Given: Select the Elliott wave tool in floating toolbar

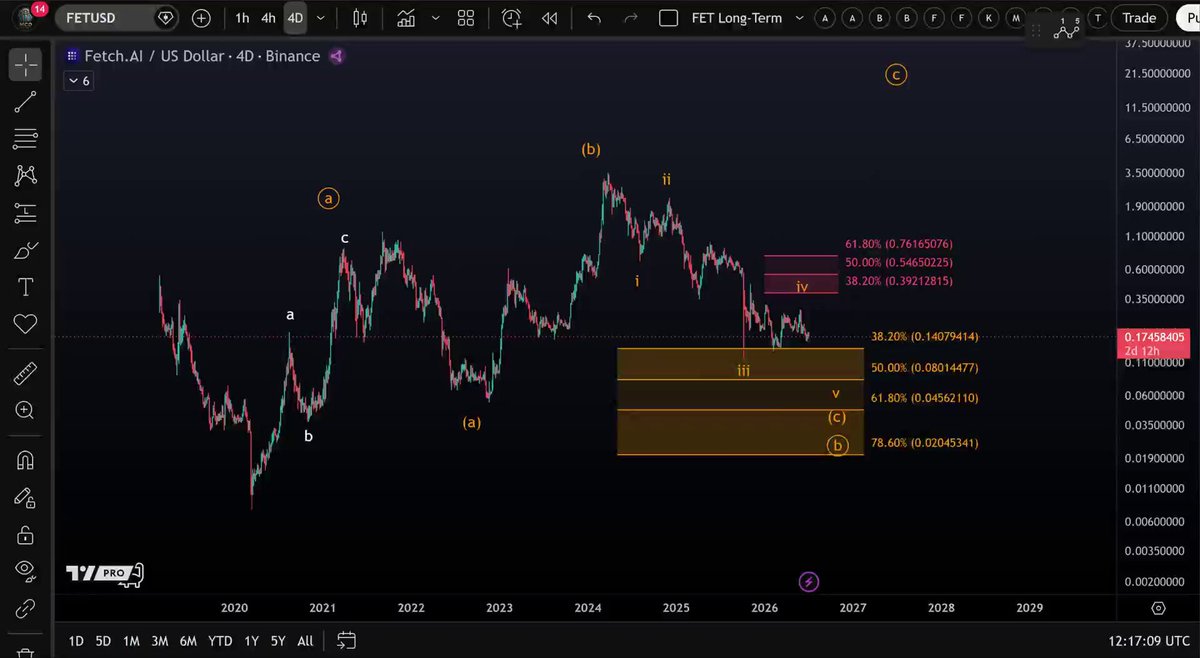Looking at the screenshot, I should tap(1067, 29).
